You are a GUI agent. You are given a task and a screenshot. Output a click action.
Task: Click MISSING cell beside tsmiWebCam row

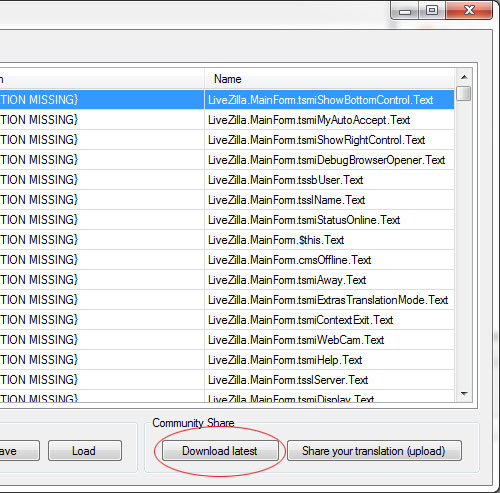[102, 340]
